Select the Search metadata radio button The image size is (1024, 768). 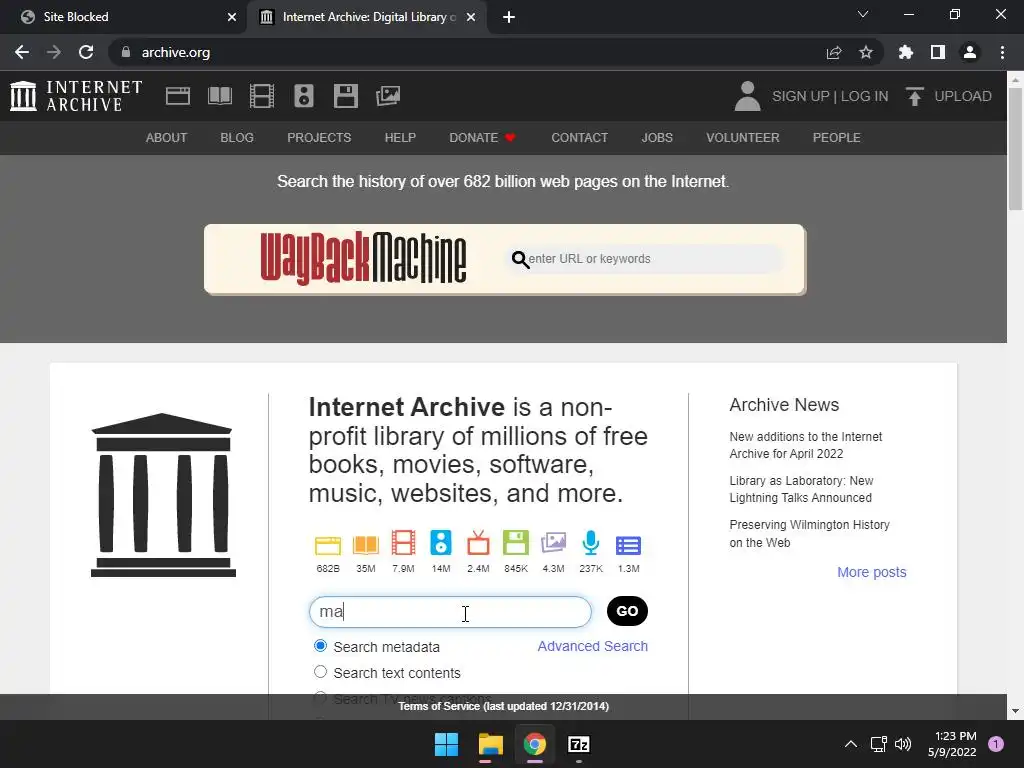[320, 646]
